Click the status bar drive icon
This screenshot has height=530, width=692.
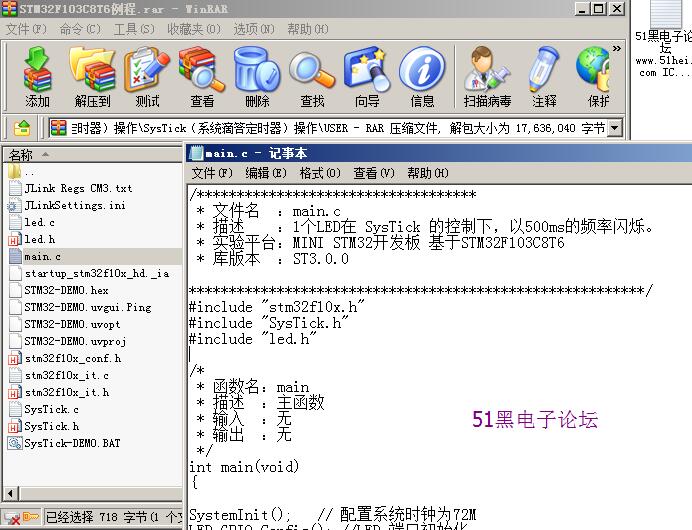11,517
